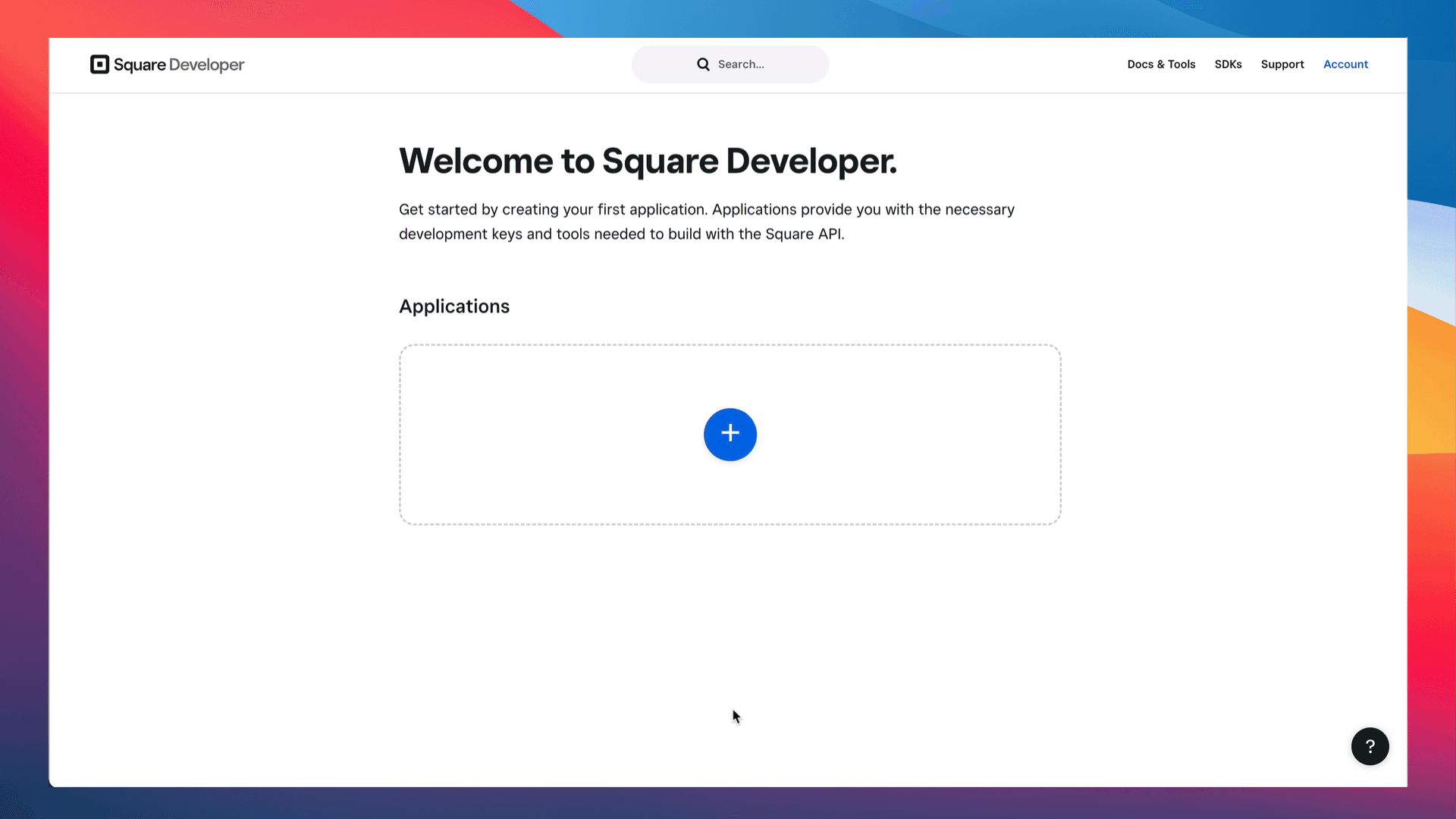Viewport: 1456px width, 819px height.
Task: Open the Account link
Action: 1345,64
